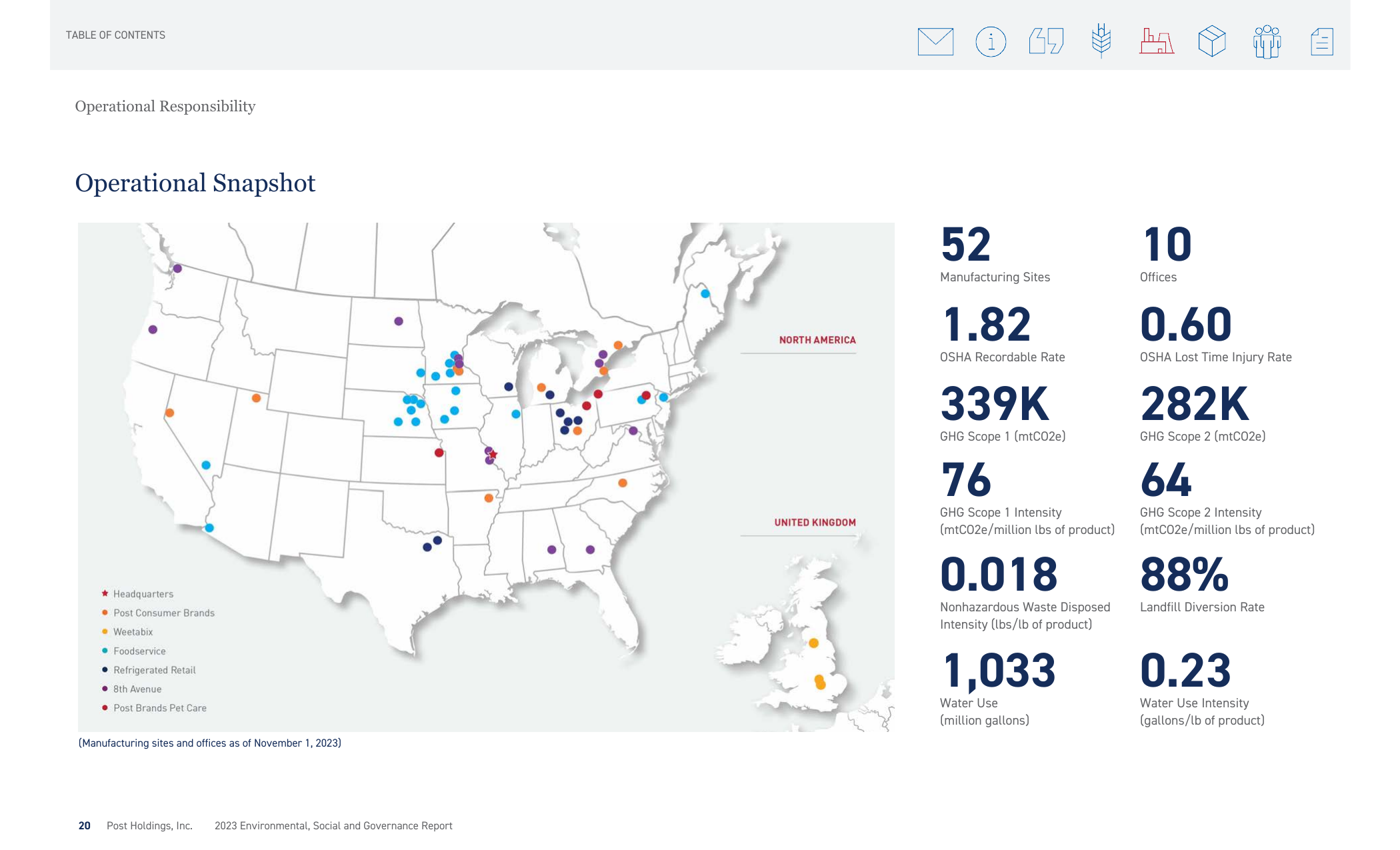The width and height of the screenshot is (1400, 850).
Task: Click the '282K' GHG Scope 2 value
Action: (1195, 404)
